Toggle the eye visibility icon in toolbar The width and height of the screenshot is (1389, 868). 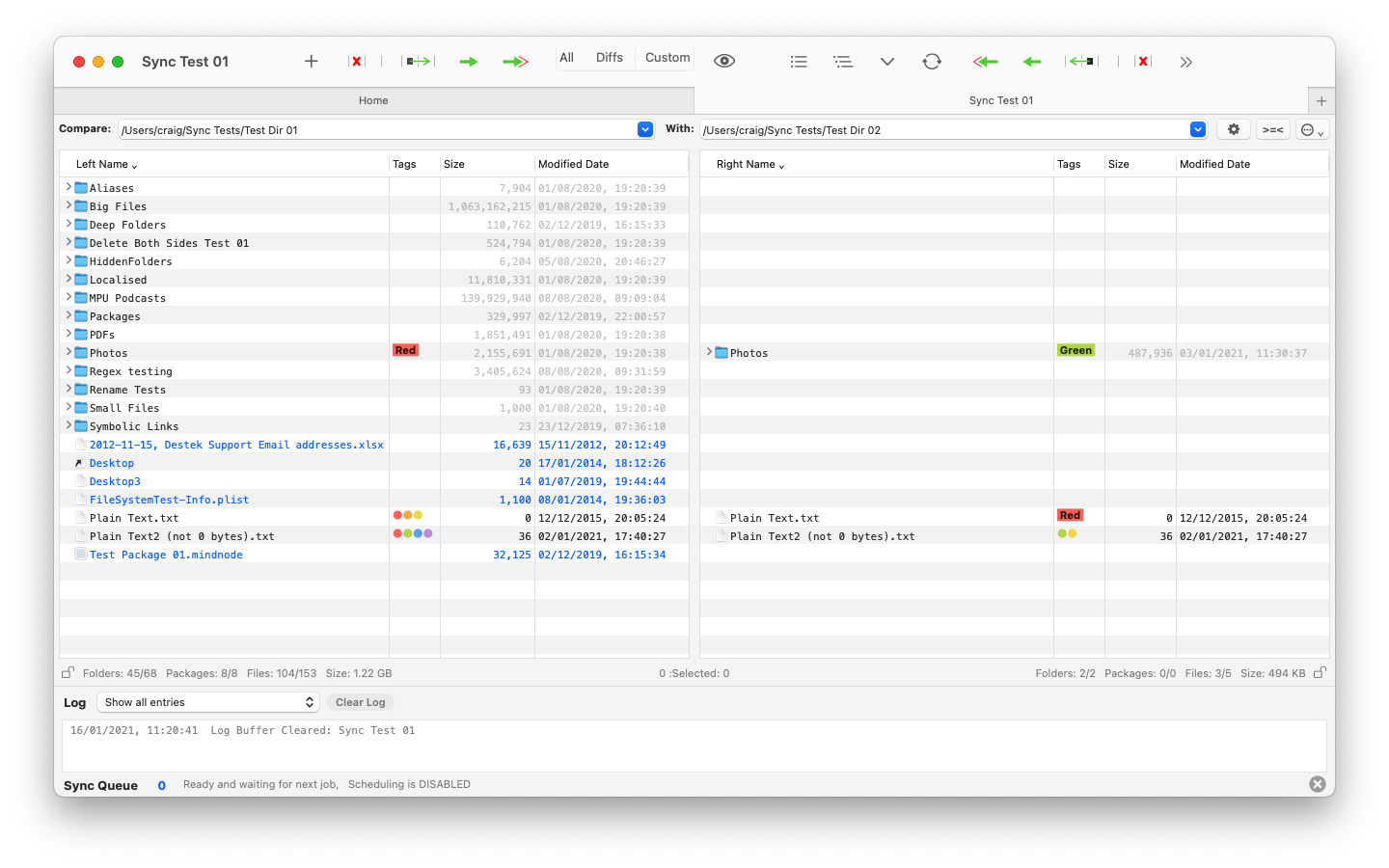(724, 61)
